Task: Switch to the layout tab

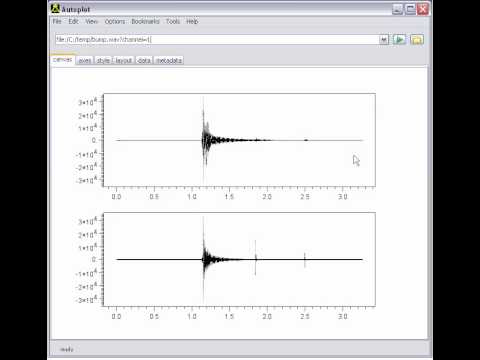Action: (124, 60)
